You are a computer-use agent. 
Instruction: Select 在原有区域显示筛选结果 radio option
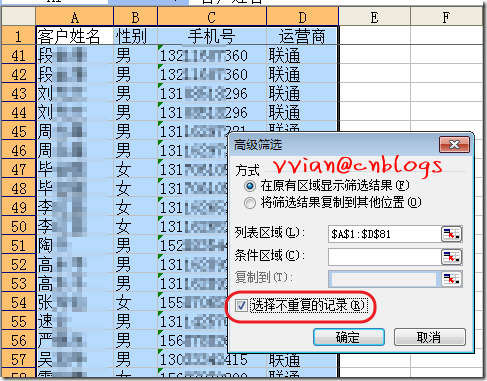pos(250,186)
